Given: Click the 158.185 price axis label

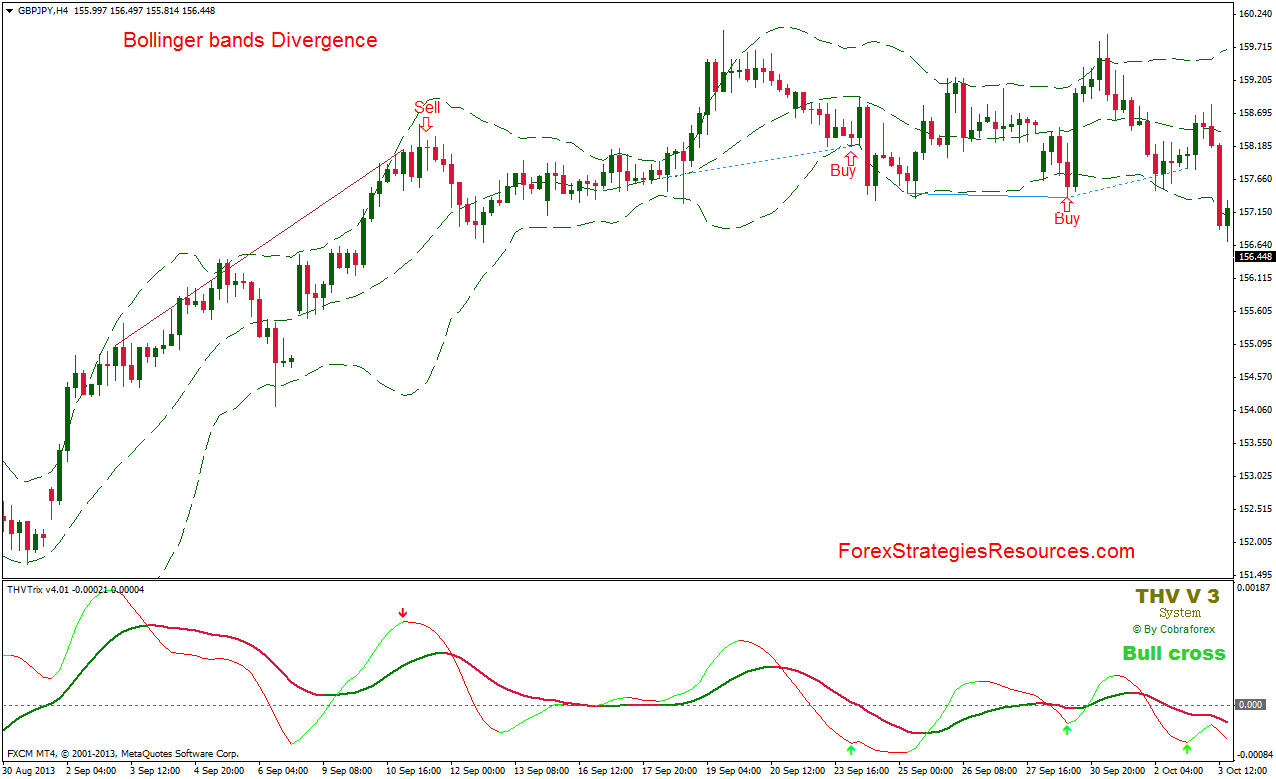Looking at the screenshot, I should point(1254,146).
